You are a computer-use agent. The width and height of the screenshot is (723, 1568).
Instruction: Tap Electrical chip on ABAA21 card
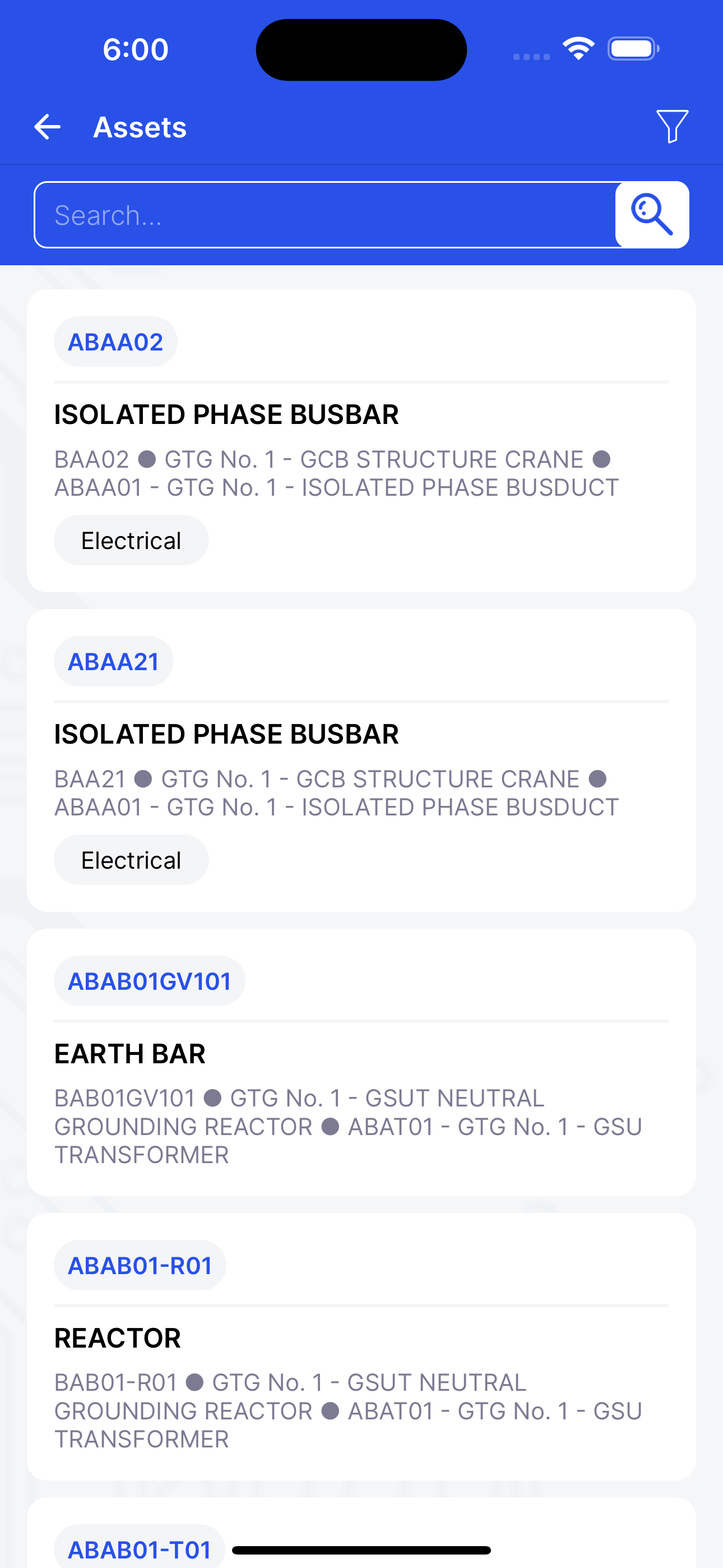pyautogui.click(x=132, y=860)
